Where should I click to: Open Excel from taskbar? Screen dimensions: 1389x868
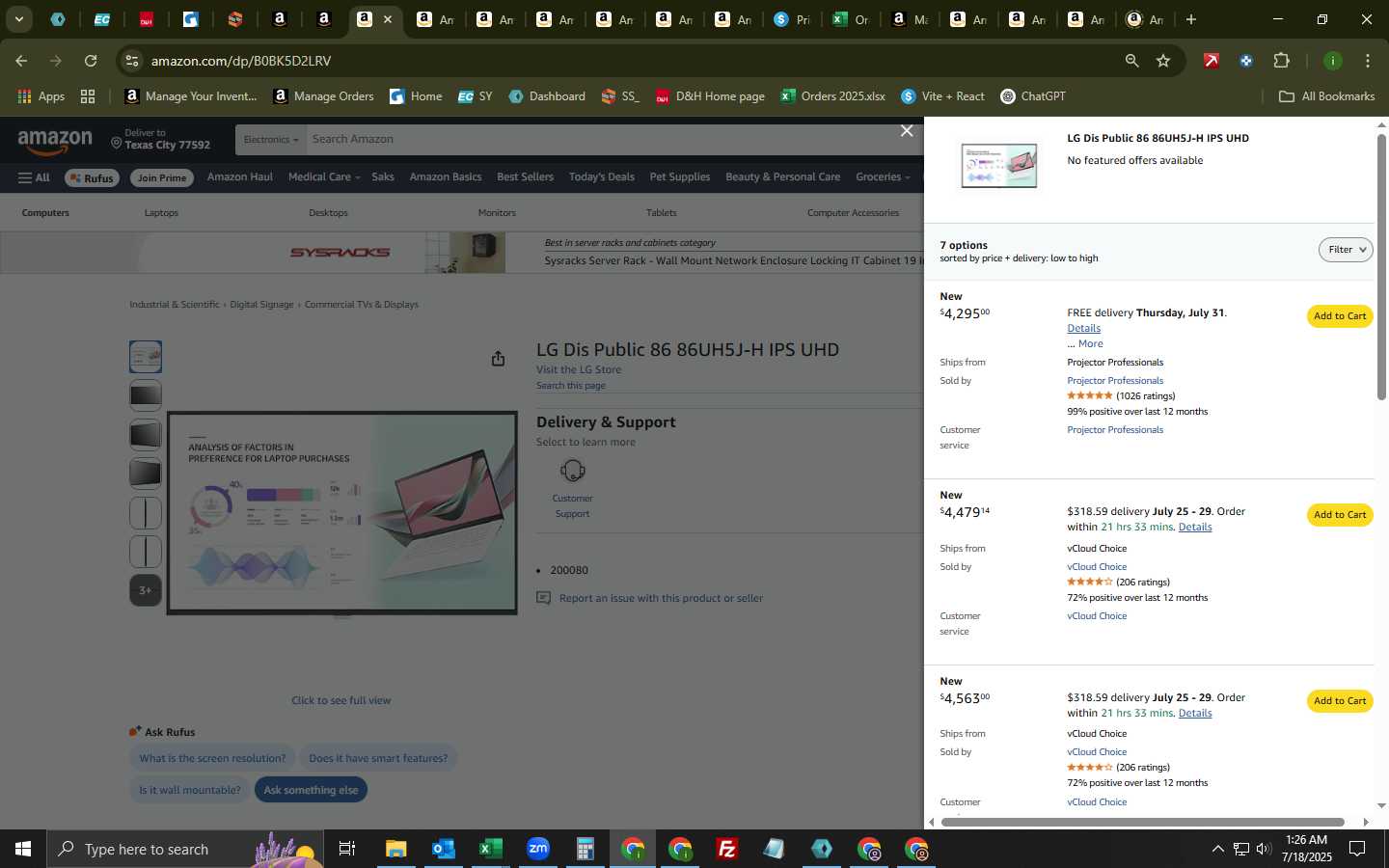pos(490,849)
